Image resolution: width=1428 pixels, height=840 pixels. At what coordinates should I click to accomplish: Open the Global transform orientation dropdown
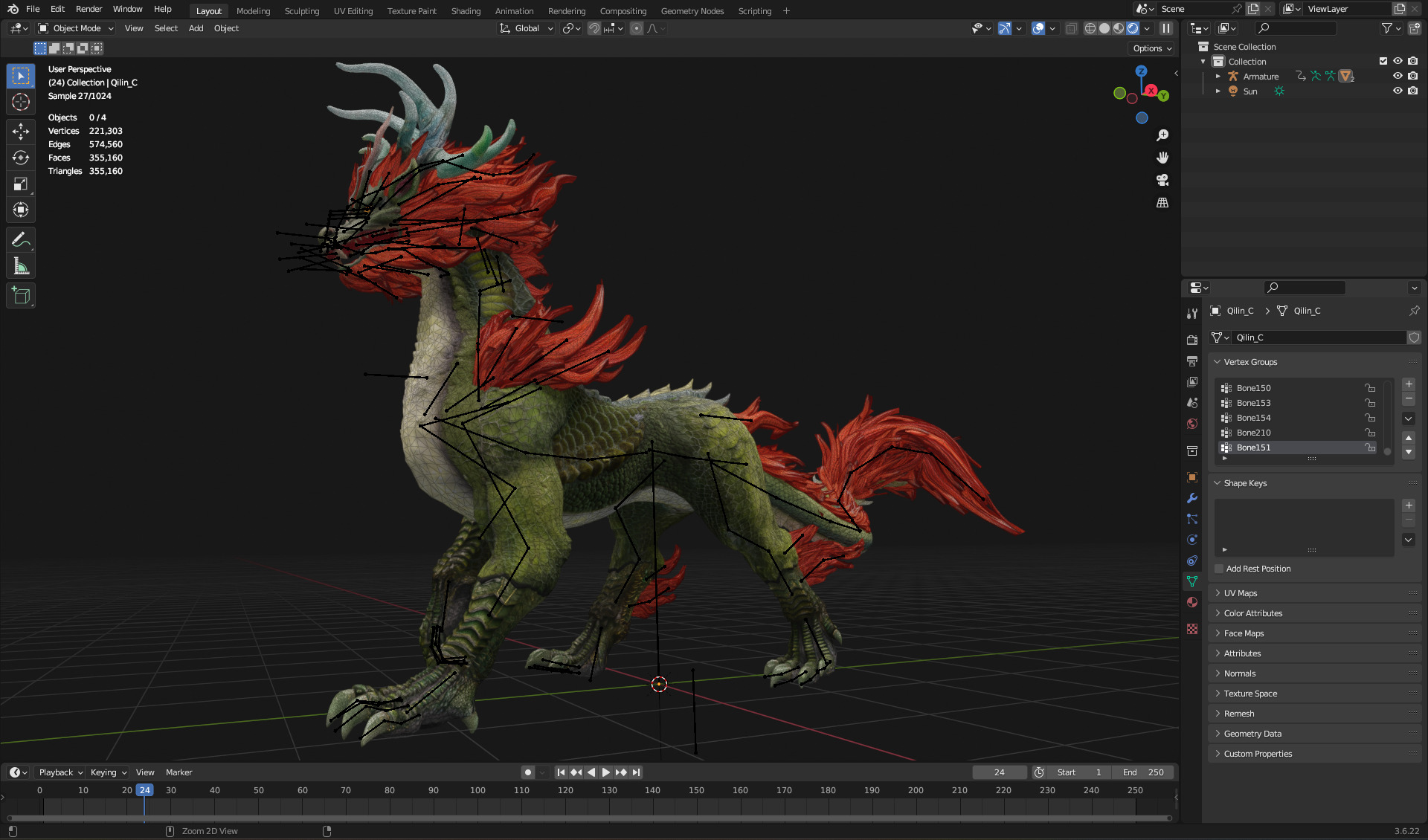pyautogui.click(x=526, y=28)
